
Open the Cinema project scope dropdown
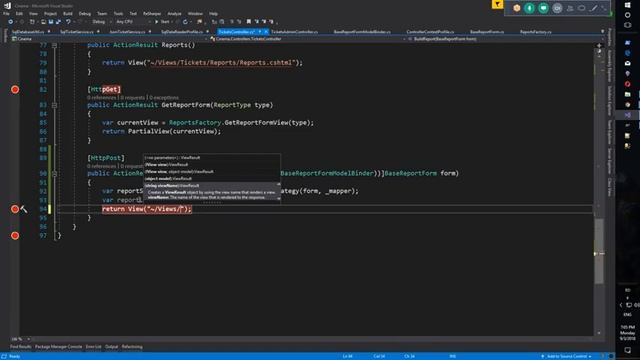(109, 39)
